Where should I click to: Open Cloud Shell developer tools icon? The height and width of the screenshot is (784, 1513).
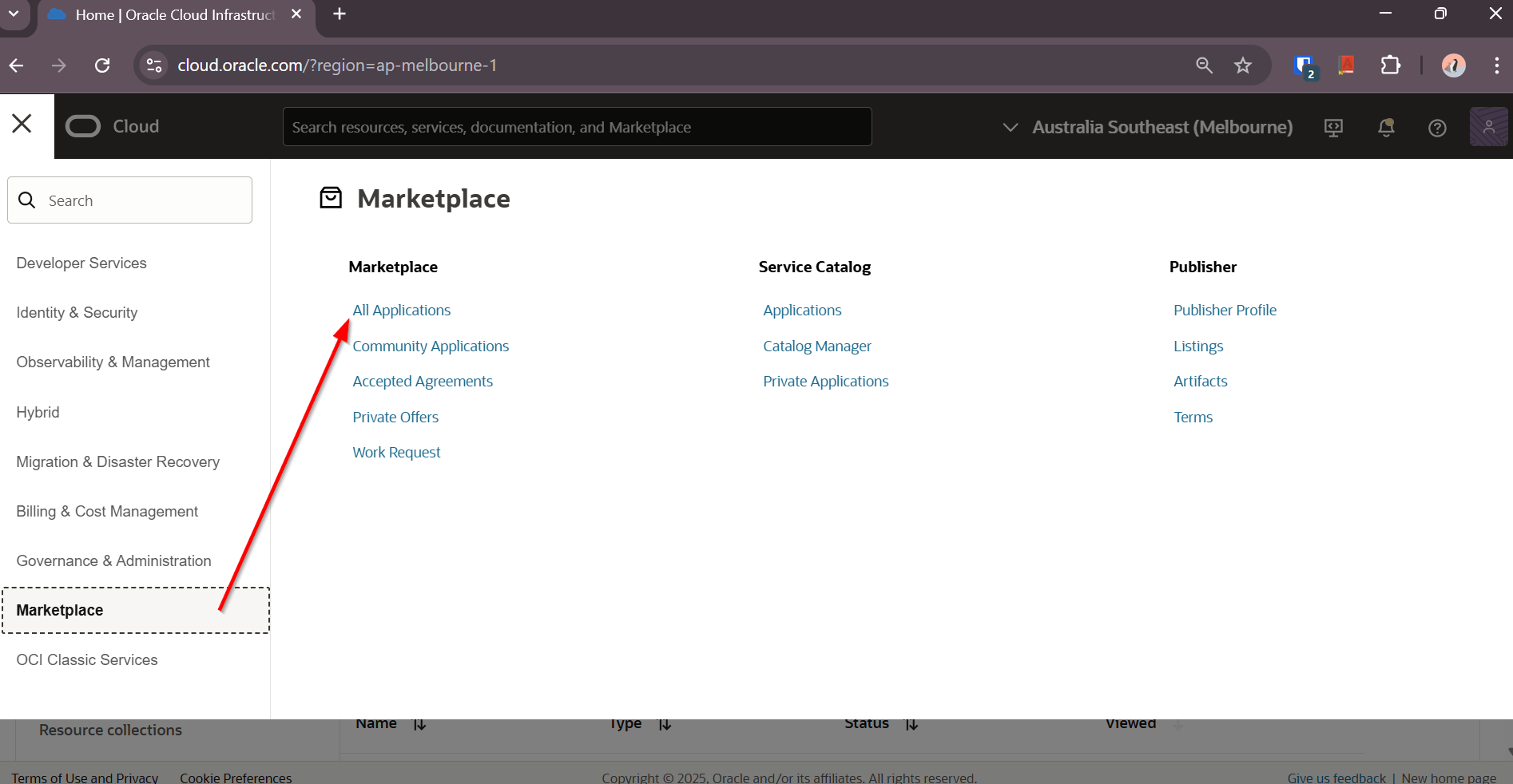tap(1333, 128)
